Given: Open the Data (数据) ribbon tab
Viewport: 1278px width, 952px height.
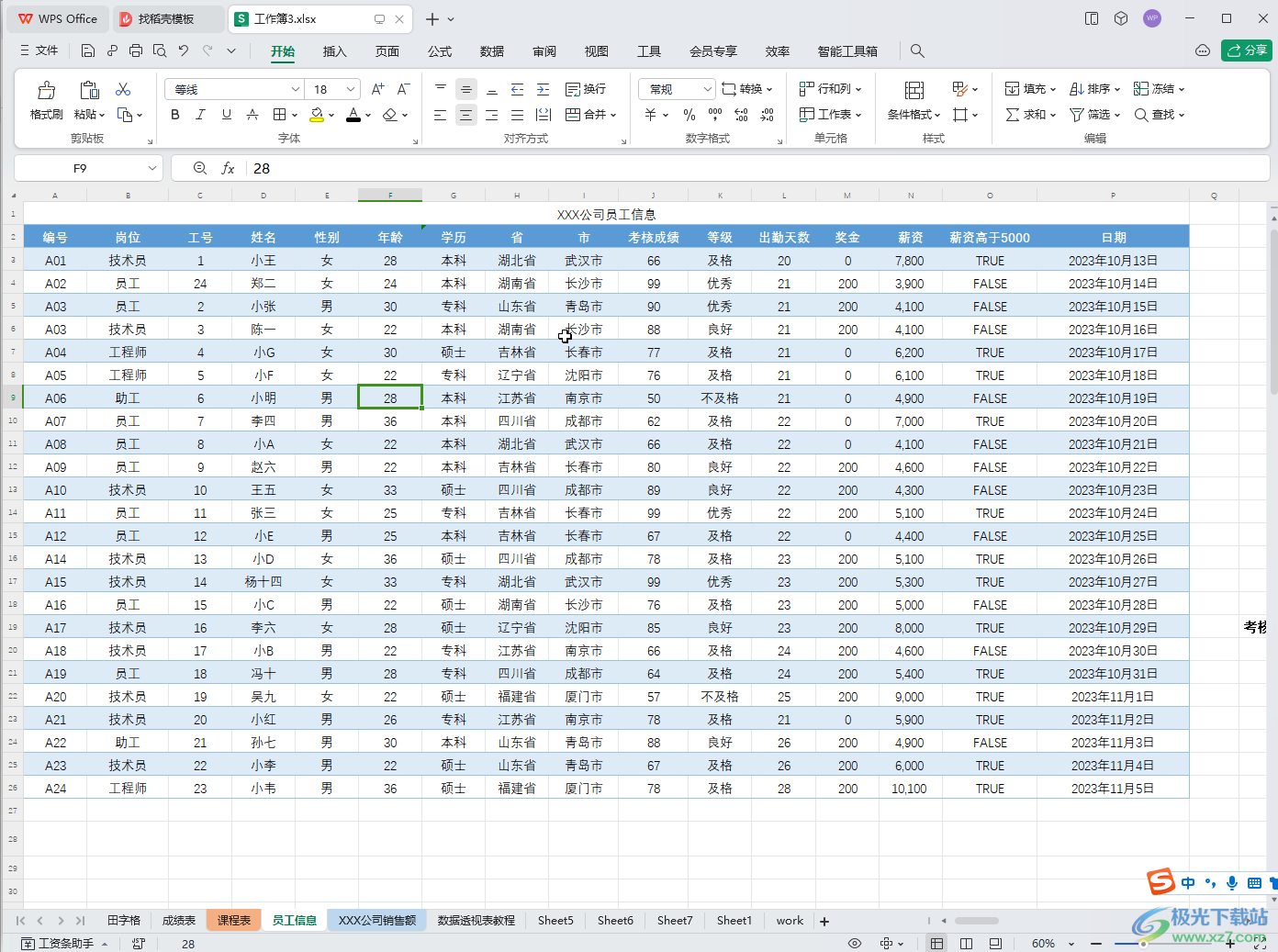Looking at the screenshot, I should tap(492, 51).
